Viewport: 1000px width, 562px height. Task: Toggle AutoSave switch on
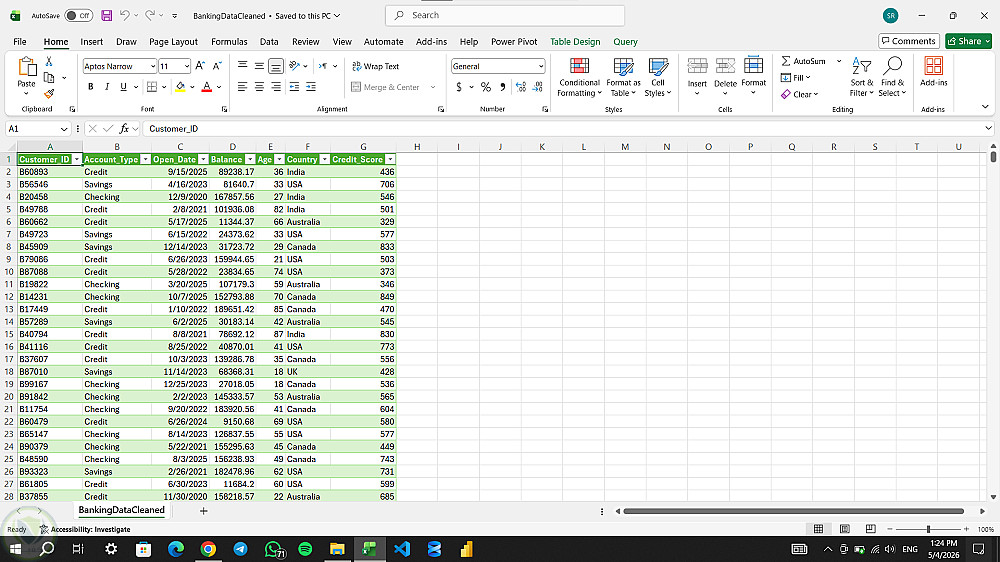point(78,15)
